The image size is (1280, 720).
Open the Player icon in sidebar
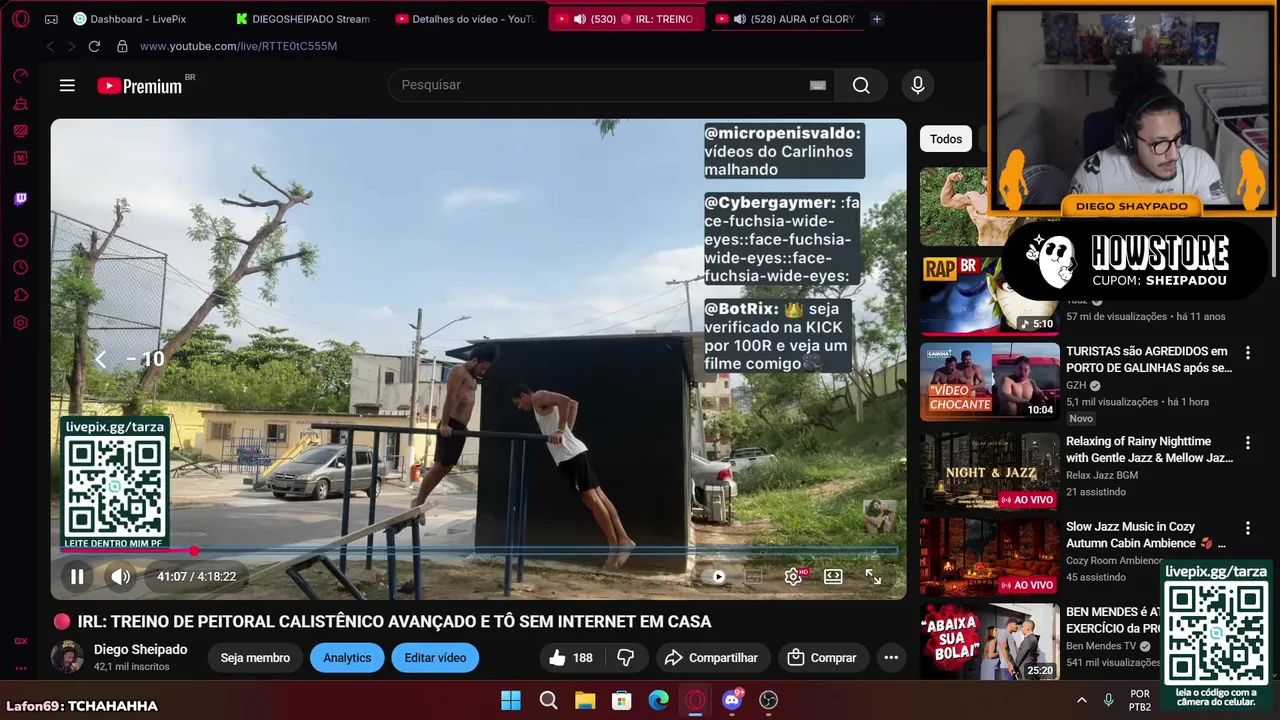pyautogui.click(x=20, y=240)
